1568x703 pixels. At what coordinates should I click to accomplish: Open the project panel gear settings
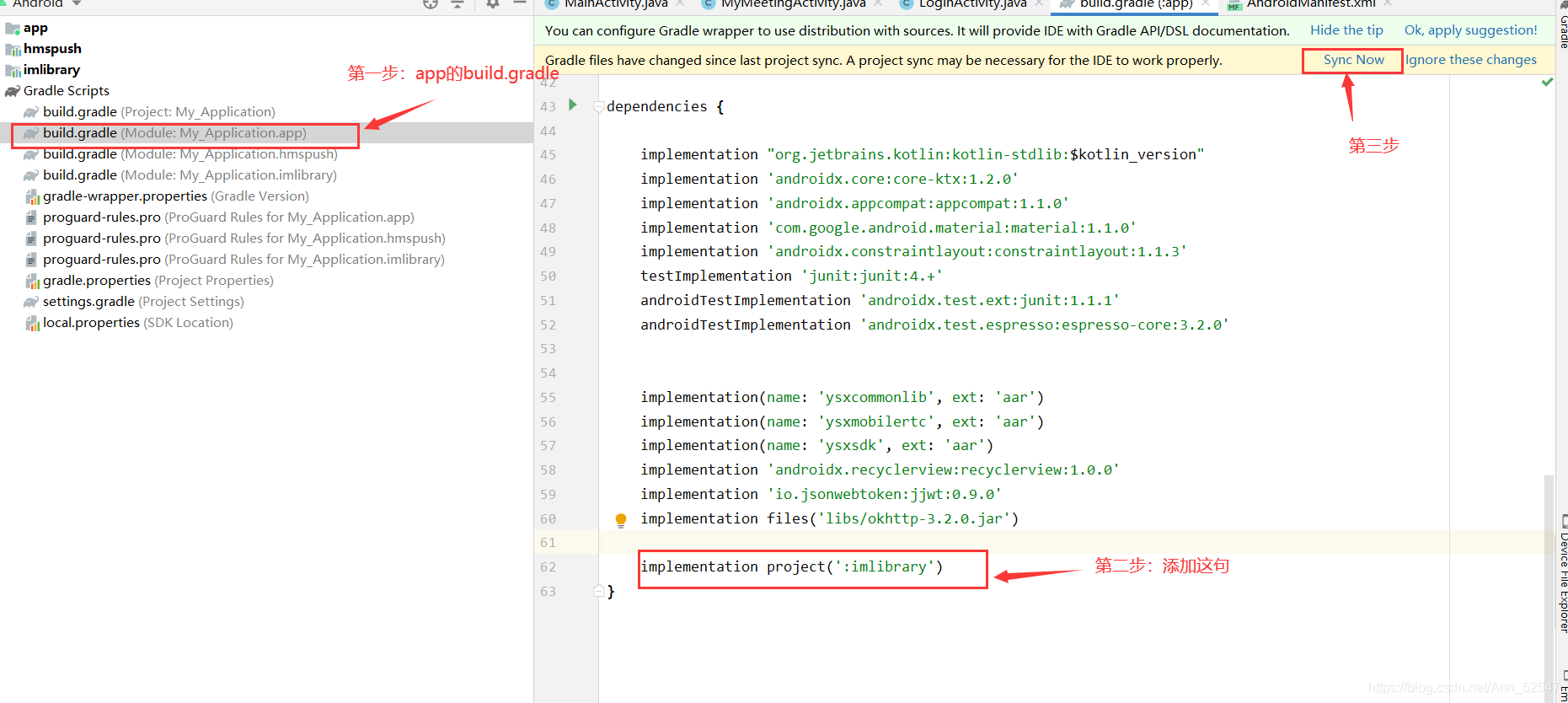(493, 3)
